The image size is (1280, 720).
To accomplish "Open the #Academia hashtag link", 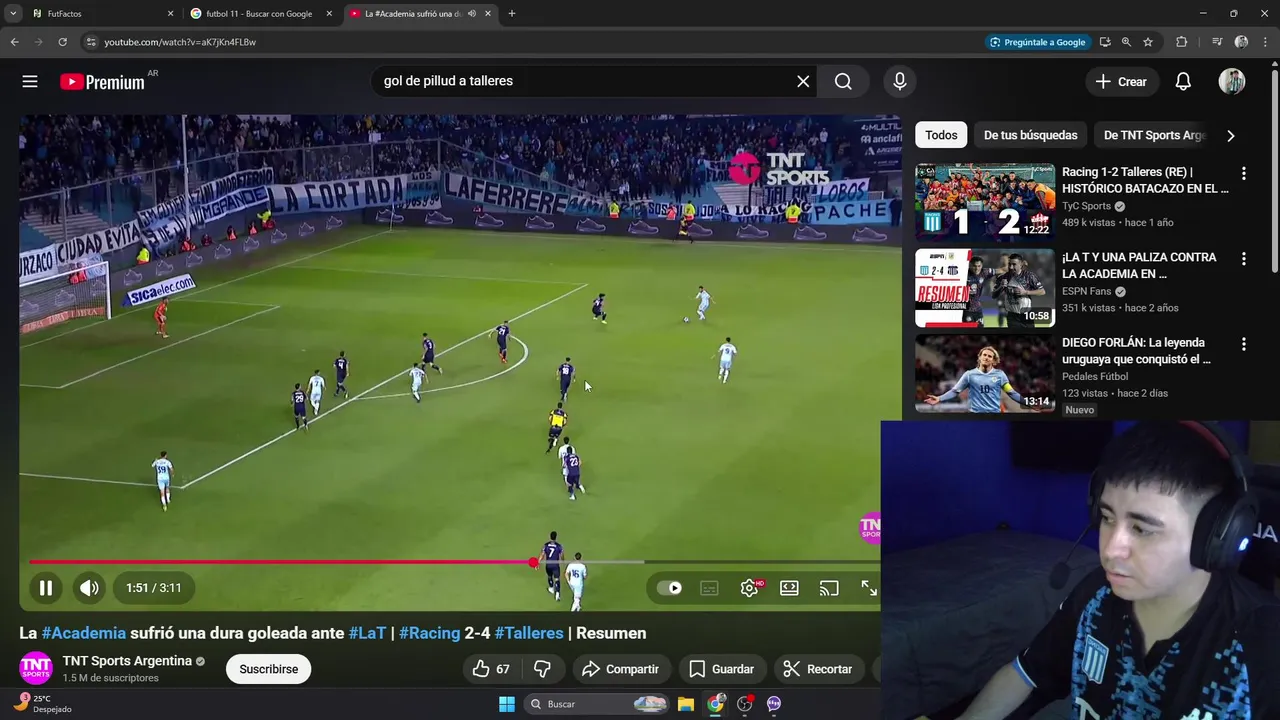I will click(x=84, y=633).
